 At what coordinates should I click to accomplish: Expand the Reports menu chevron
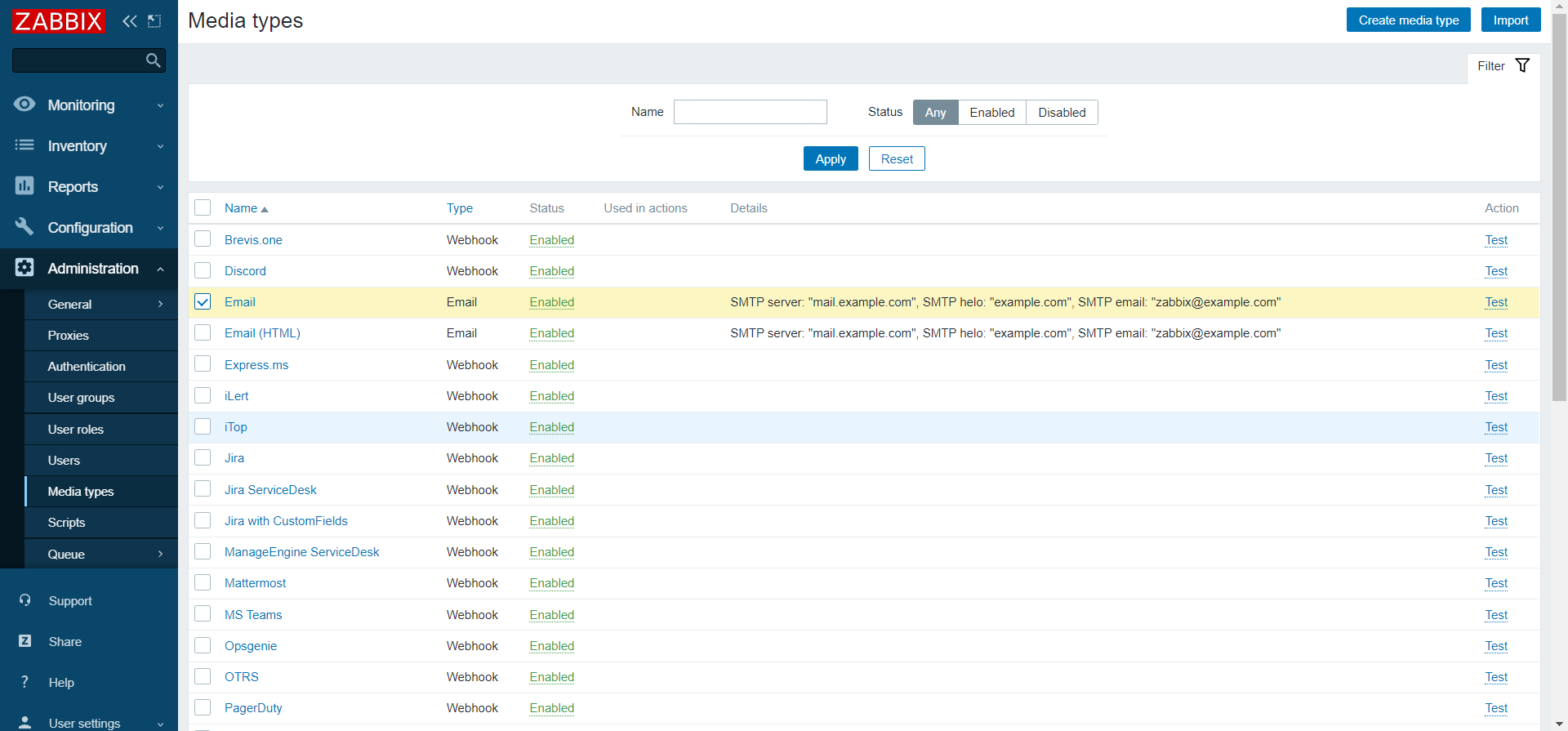coord(160,187)
